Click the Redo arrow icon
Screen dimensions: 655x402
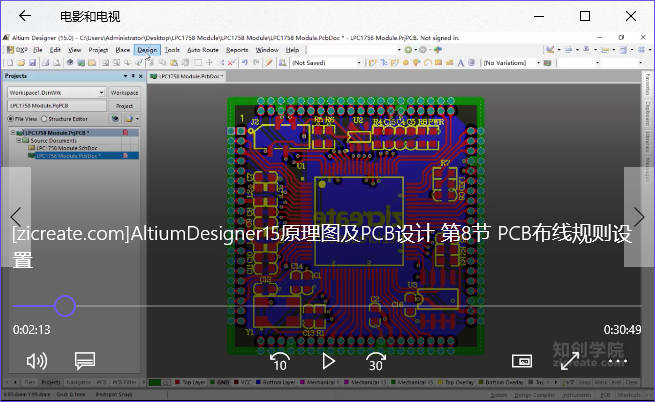coord(256,63)
